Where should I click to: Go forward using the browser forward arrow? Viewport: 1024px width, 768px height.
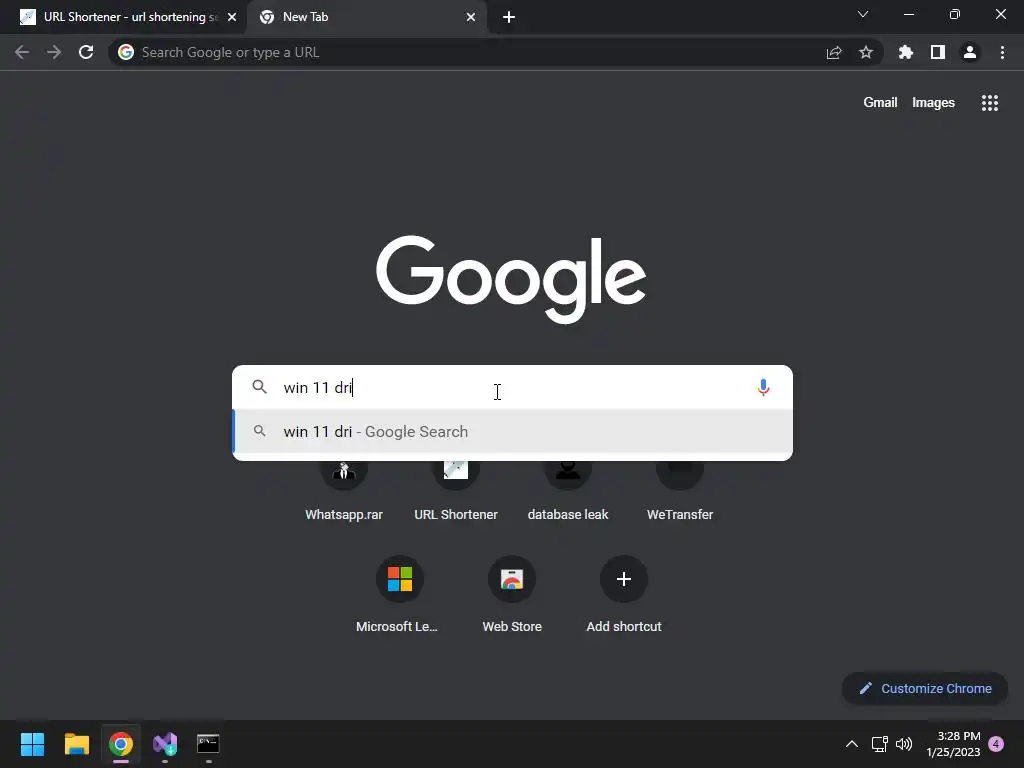pyautogui.click(x=54, y=52)
